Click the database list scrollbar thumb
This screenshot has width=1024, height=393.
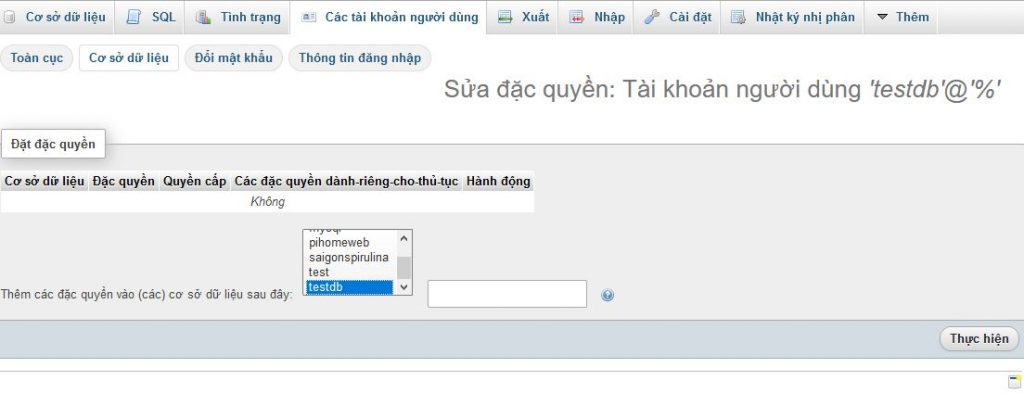tap(404, 268)
